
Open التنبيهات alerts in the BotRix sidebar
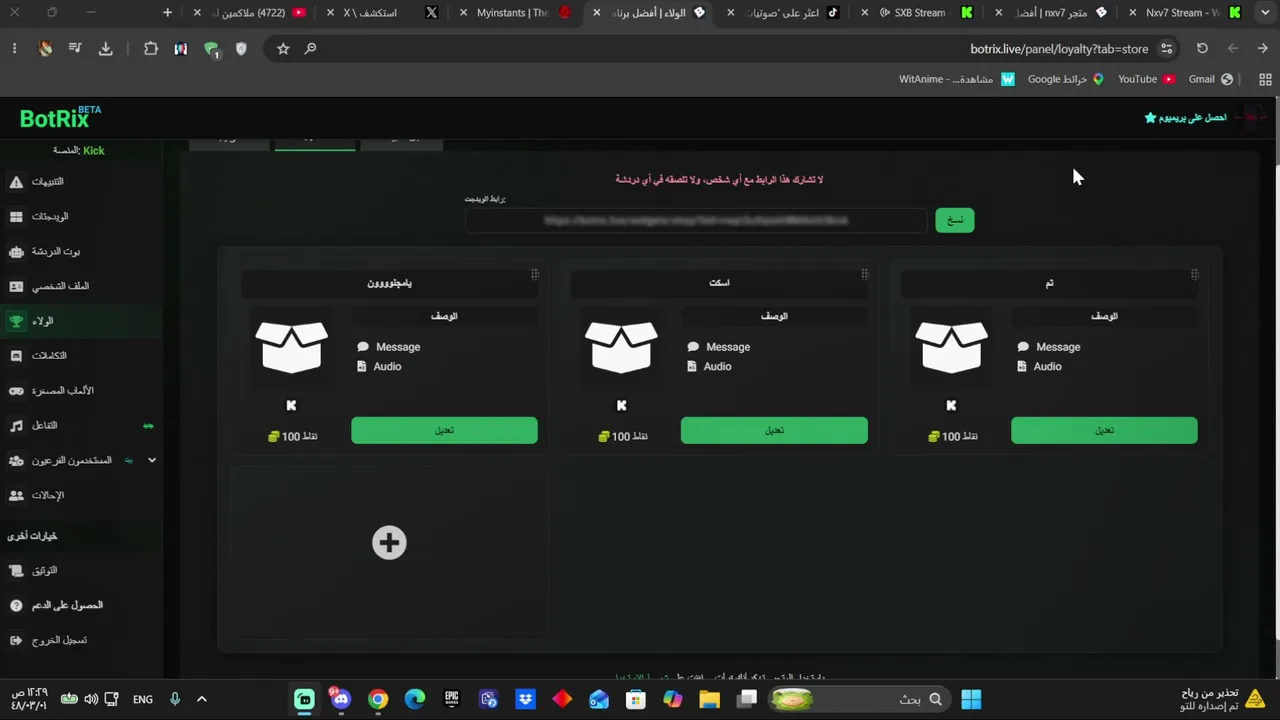click(80, 182)
